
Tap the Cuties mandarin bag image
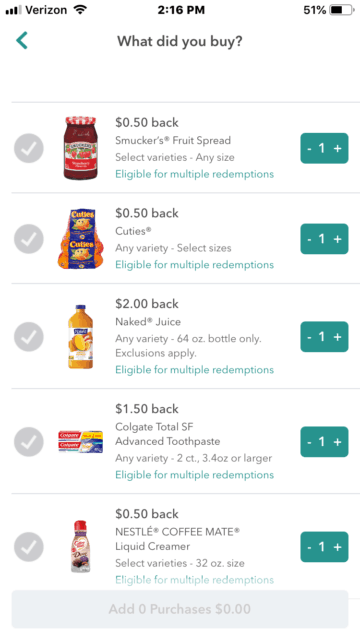(81, 239)
